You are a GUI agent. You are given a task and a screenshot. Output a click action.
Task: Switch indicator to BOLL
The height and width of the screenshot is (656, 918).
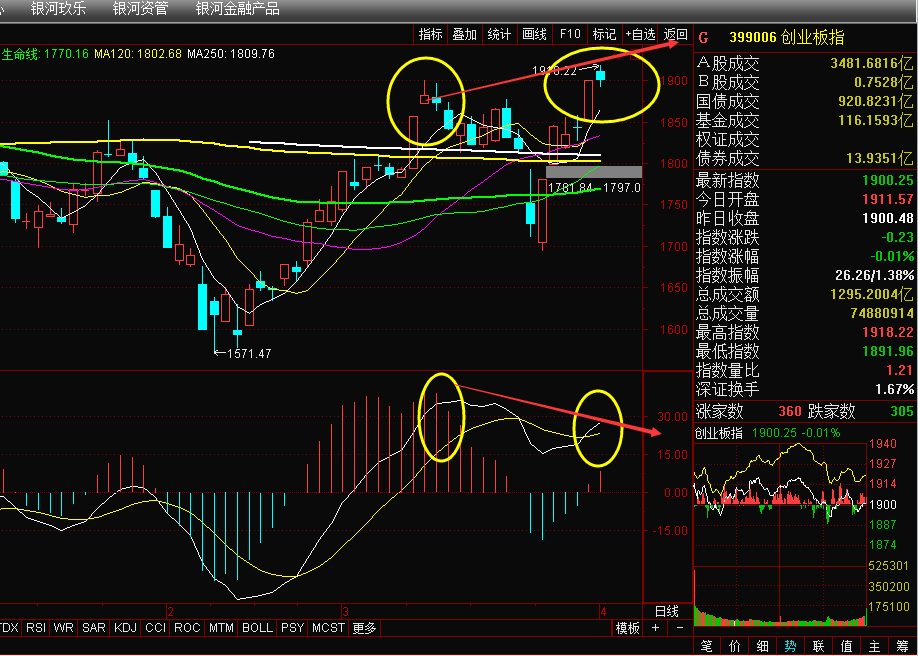(x=257, y=628)
